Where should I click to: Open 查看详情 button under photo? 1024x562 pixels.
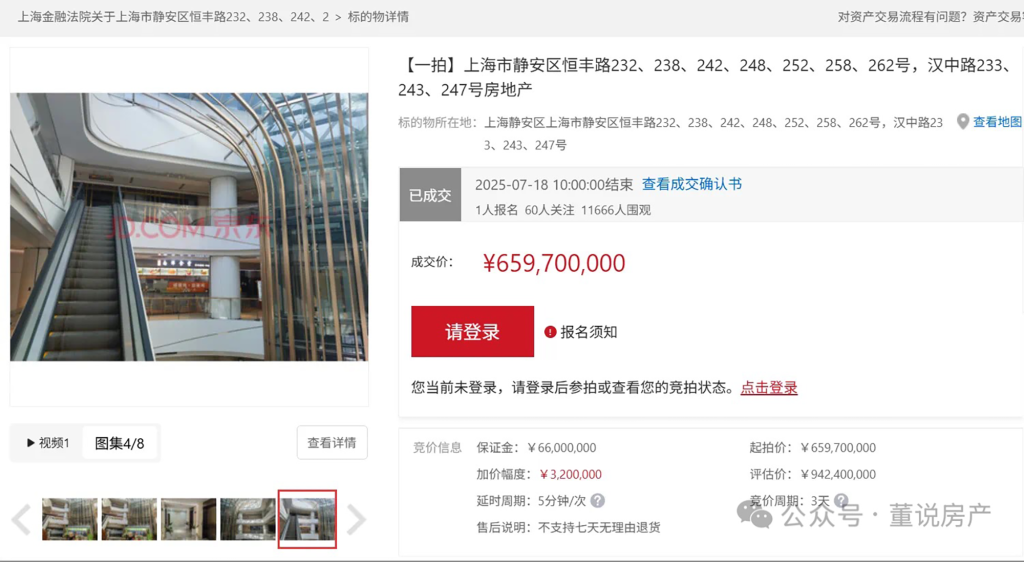[332, 443]
